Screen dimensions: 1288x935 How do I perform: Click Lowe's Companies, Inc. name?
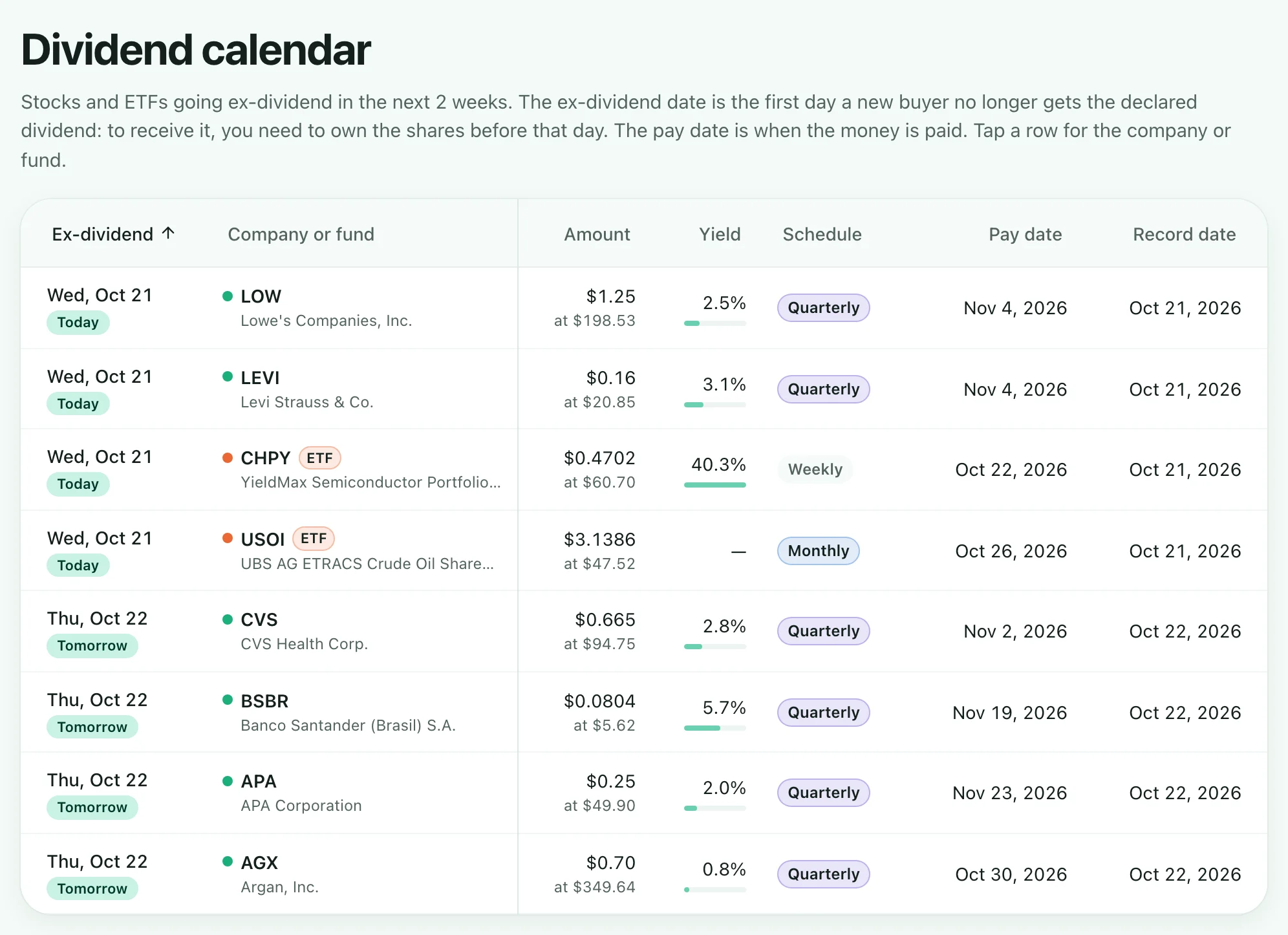click(326, 321)
